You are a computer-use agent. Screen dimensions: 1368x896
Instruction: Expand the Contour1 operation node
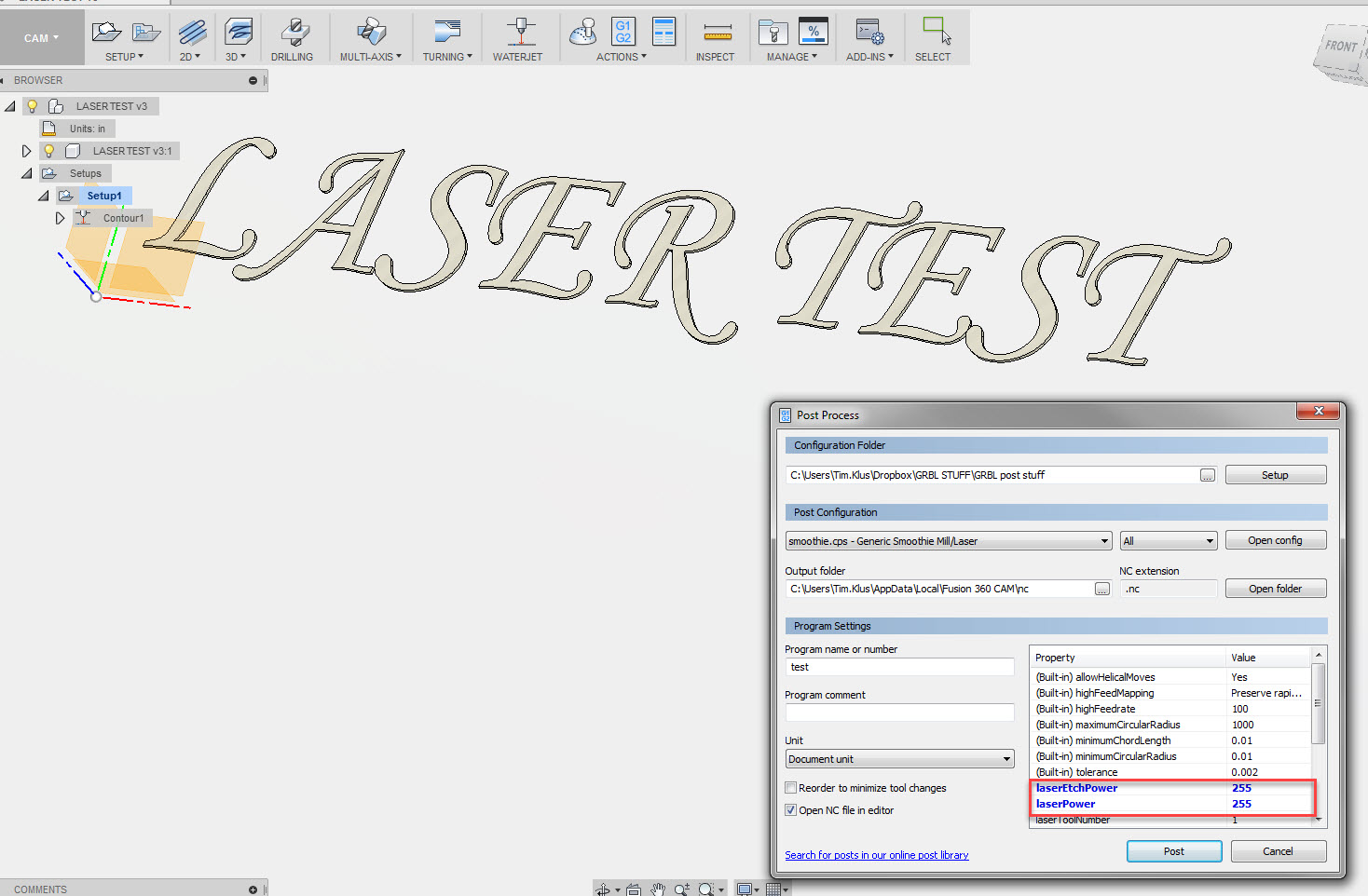tap(60, 218)
